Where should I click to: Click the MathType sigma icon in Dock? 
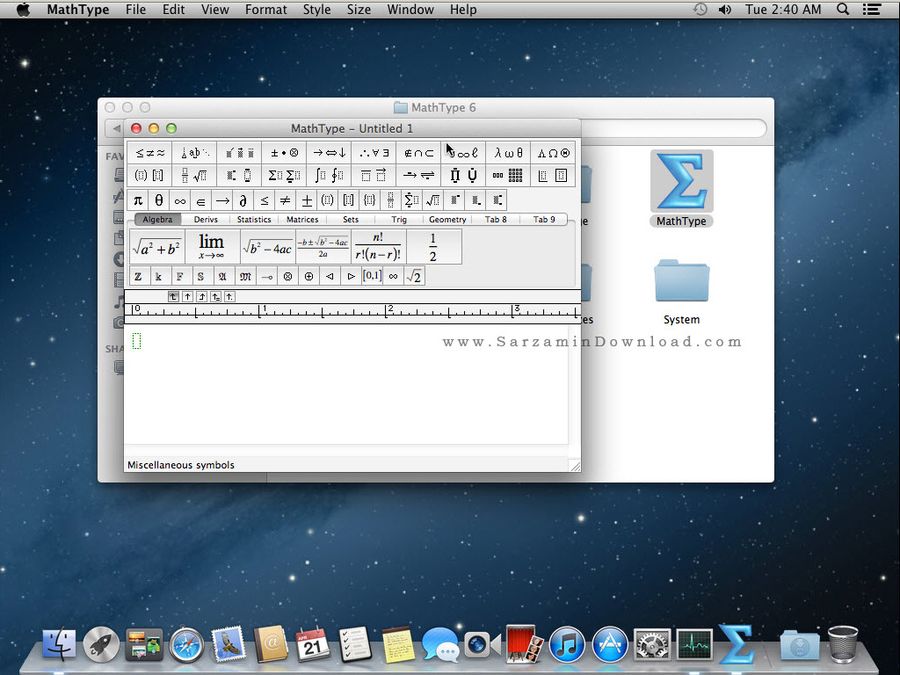coord(736,644)
